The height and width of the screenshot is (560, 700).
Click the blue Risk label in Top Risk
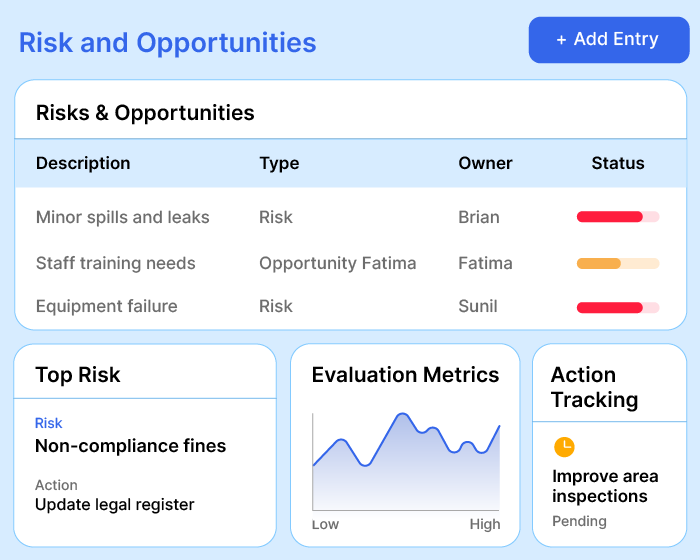(48, 423)
